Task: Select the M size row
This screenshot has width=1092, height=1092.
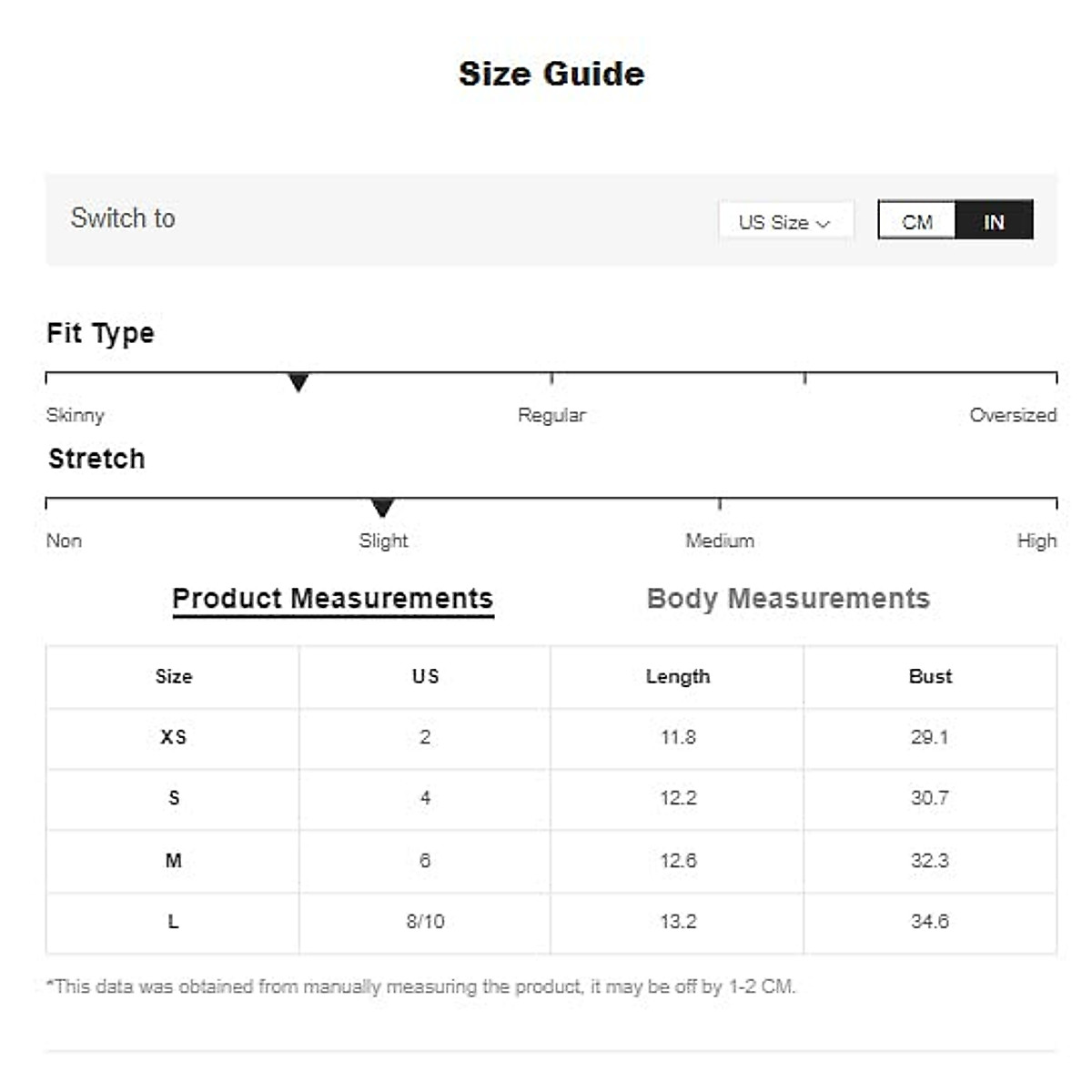Action: click(x=173, y=860)
